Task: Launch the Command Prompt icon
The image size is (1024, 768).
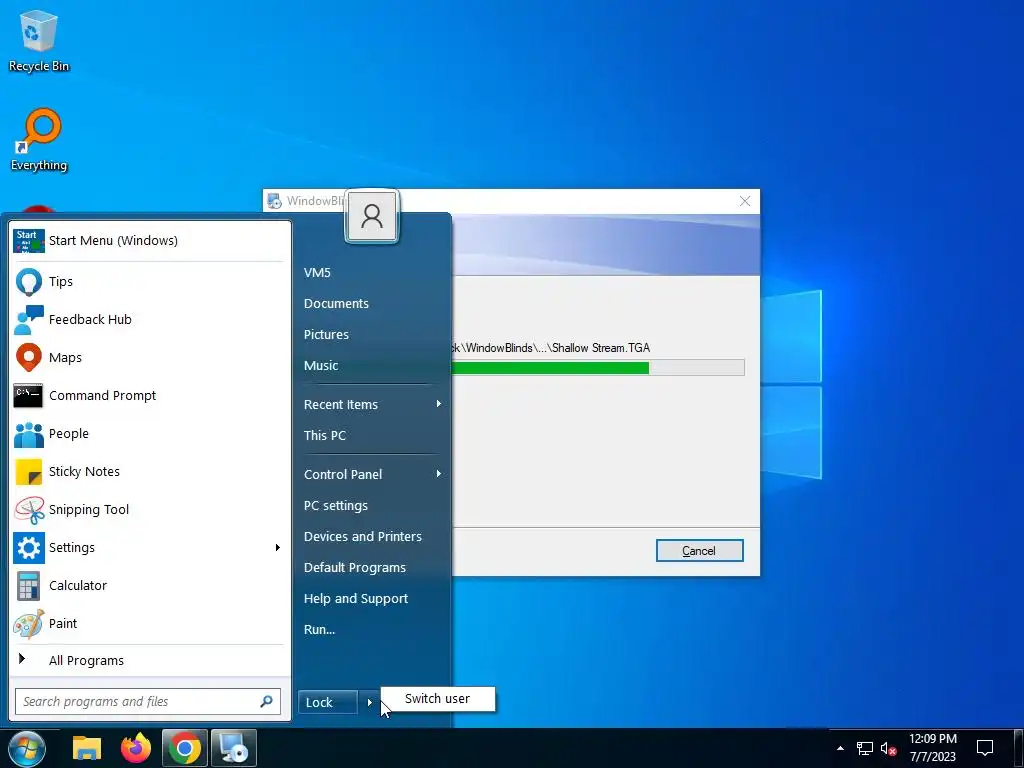Action: (28, 395)
